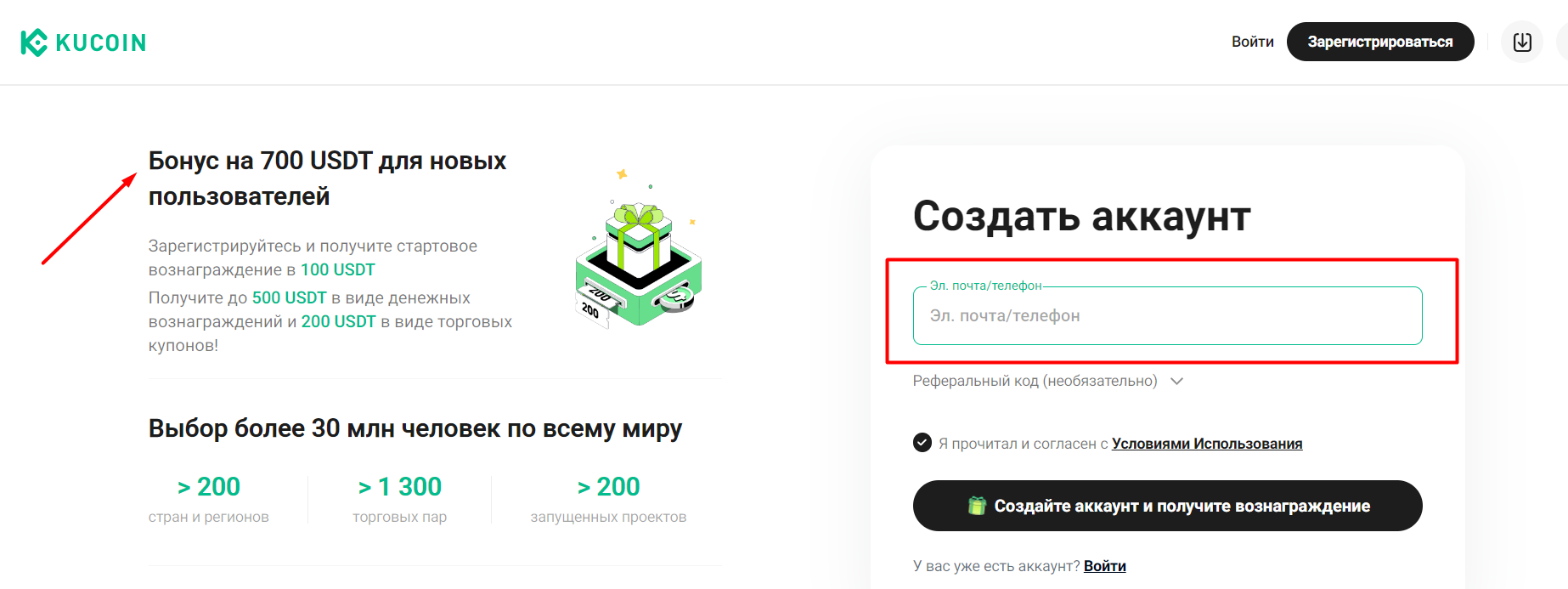Click the 100 USDT reward text
Screen dimensions: 1568x589
click(338, 269)
